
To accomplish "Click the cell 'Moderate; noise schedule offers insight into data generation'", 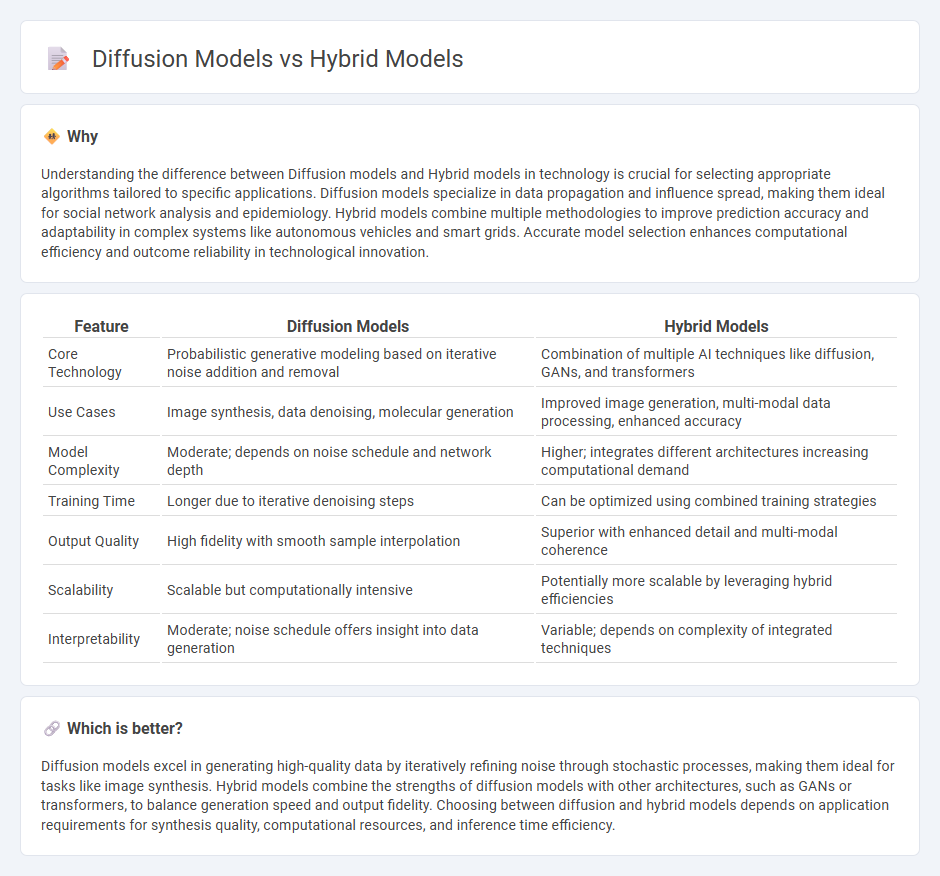I will (x=348, y=639).
